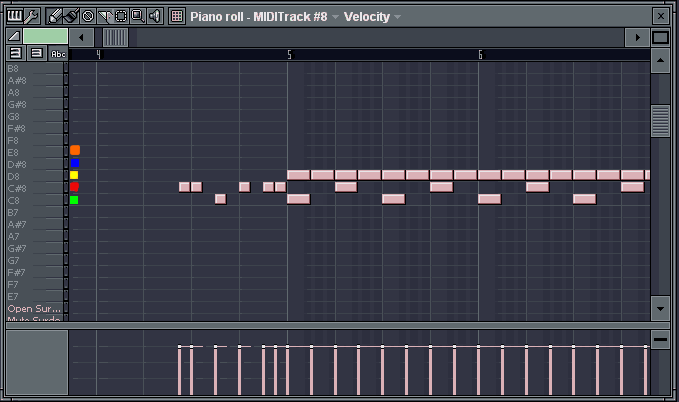Select the D8 note at bar 6

pos(490,175)
